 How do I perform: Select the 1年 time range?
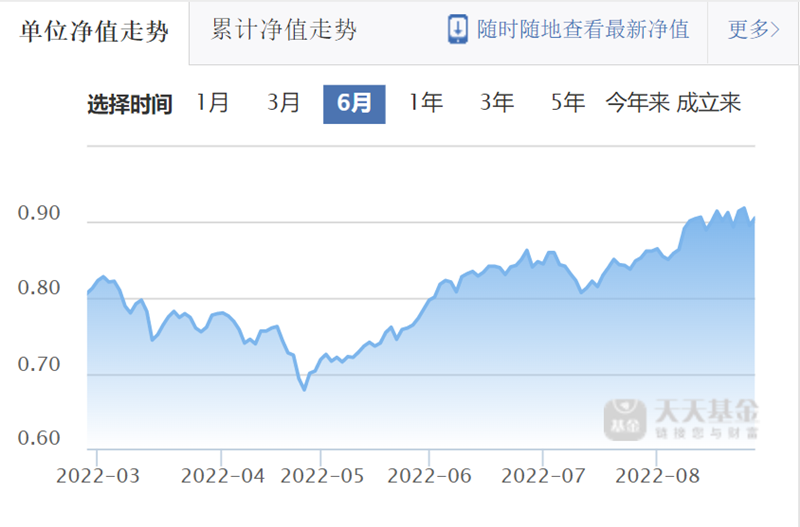pos(426,103)
